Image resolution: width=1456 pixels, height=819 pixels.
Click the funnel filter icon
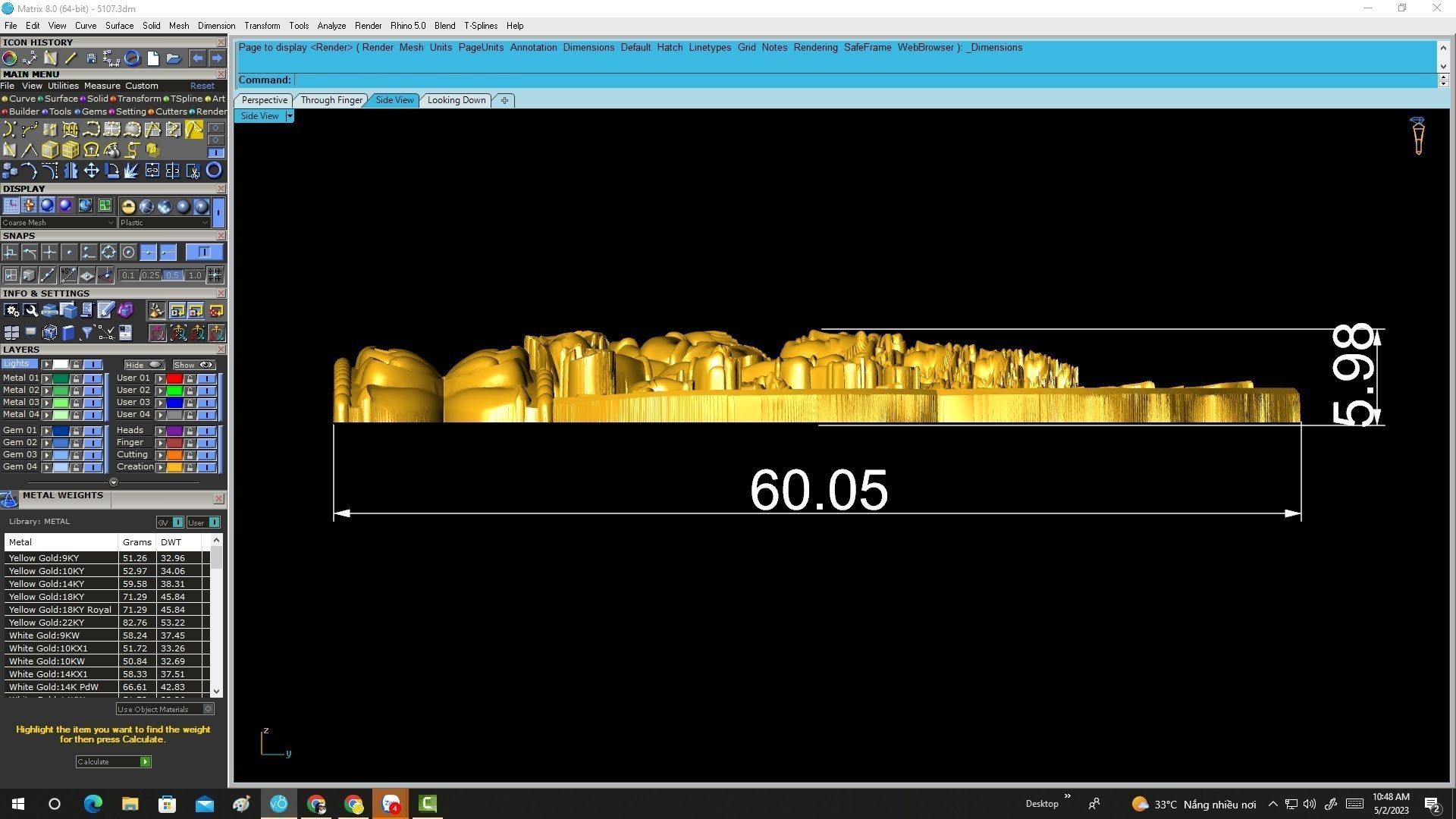pyautogui.click(x=86, y=332)
